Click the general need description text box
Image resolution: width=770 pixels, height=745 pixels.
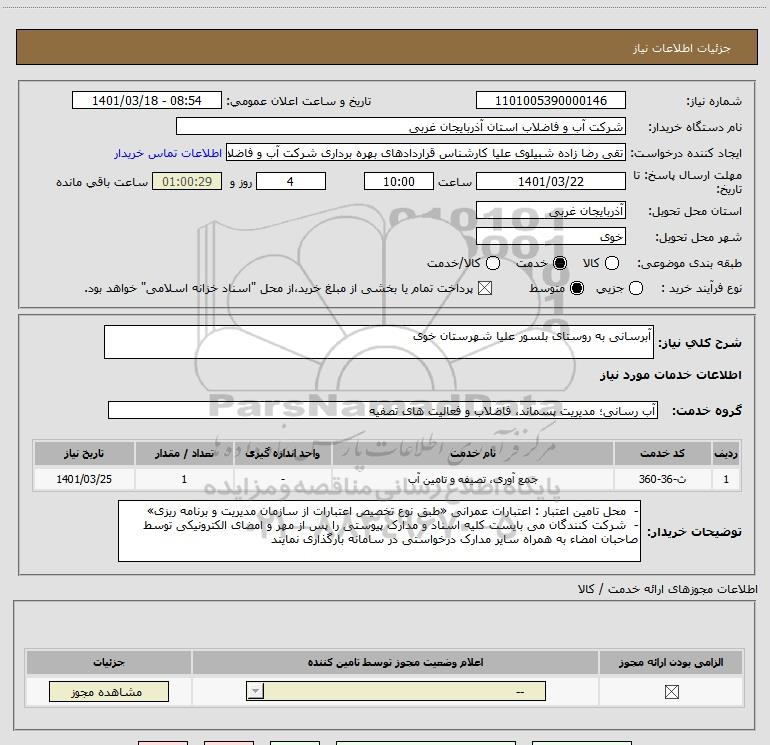coord(379,342)
